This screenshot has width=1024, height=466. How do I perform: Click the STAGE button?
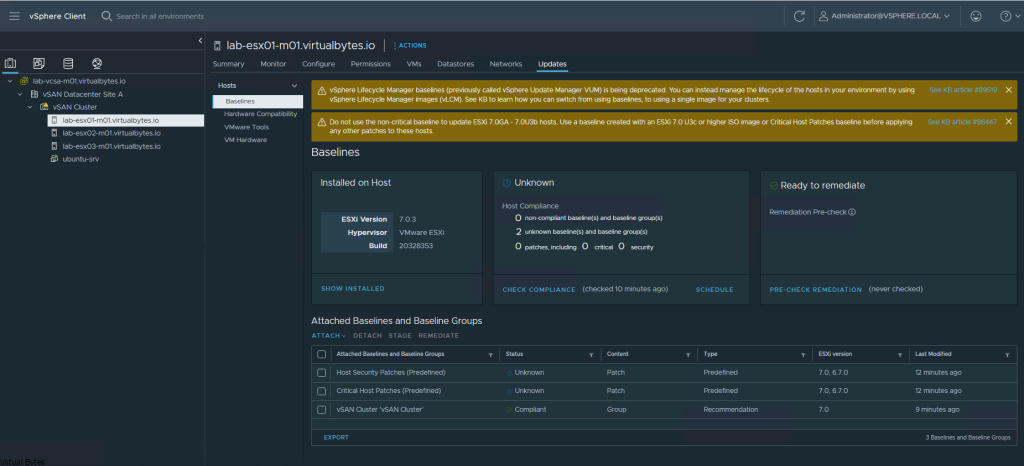point(400,336)
